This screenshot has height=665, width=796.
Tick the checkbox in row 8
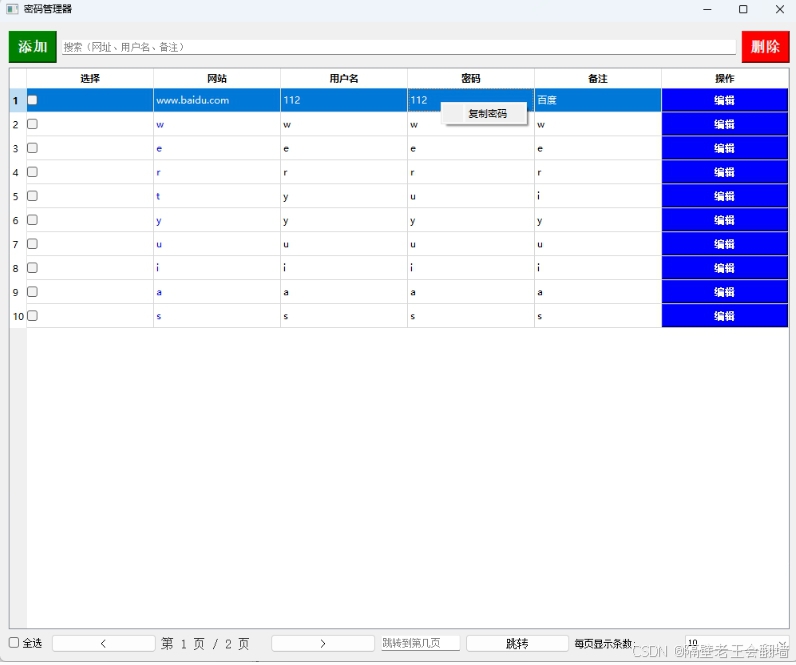pos(32,268)
